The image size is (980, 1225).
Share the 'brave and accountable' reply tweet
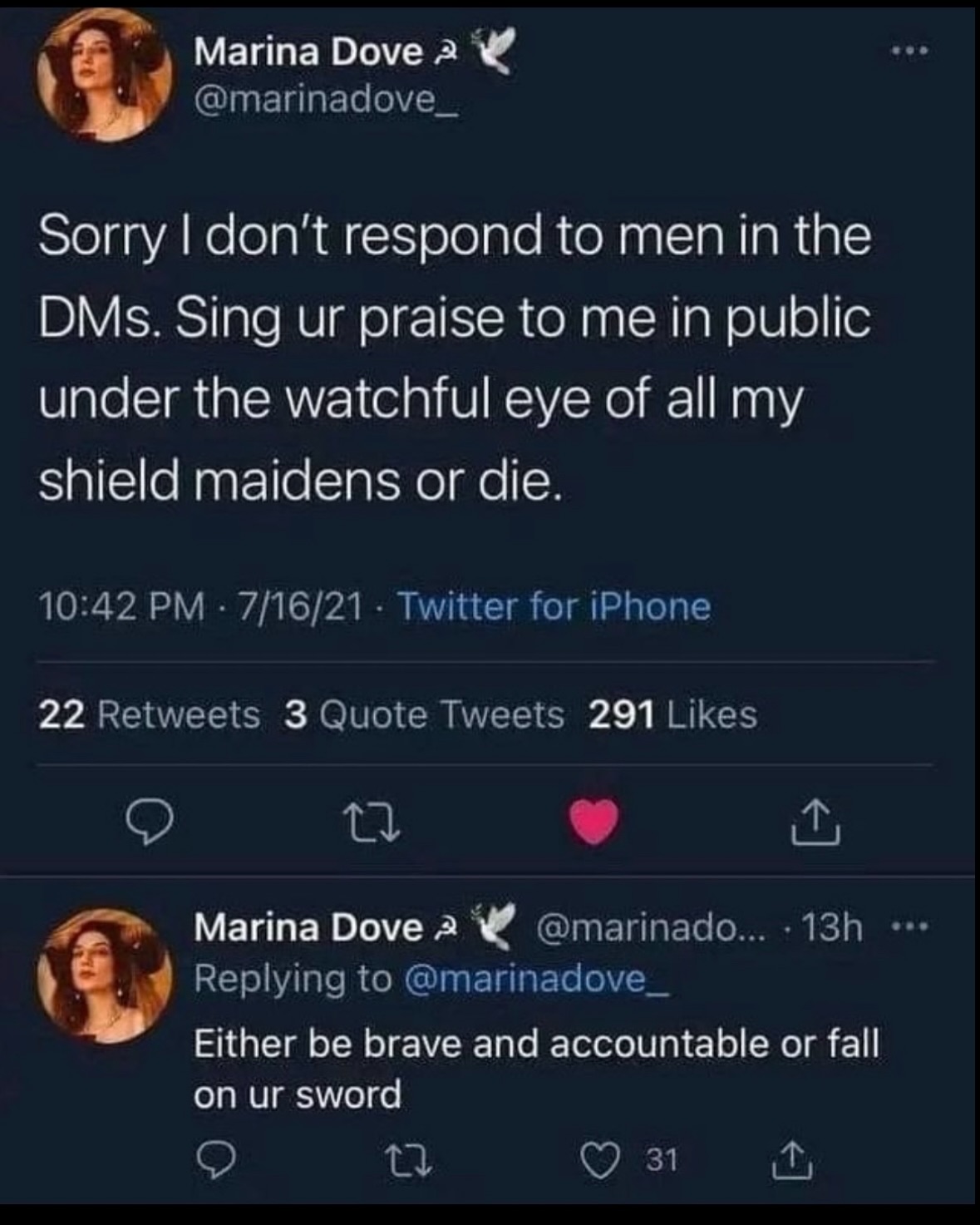(x=790, y=1161)
